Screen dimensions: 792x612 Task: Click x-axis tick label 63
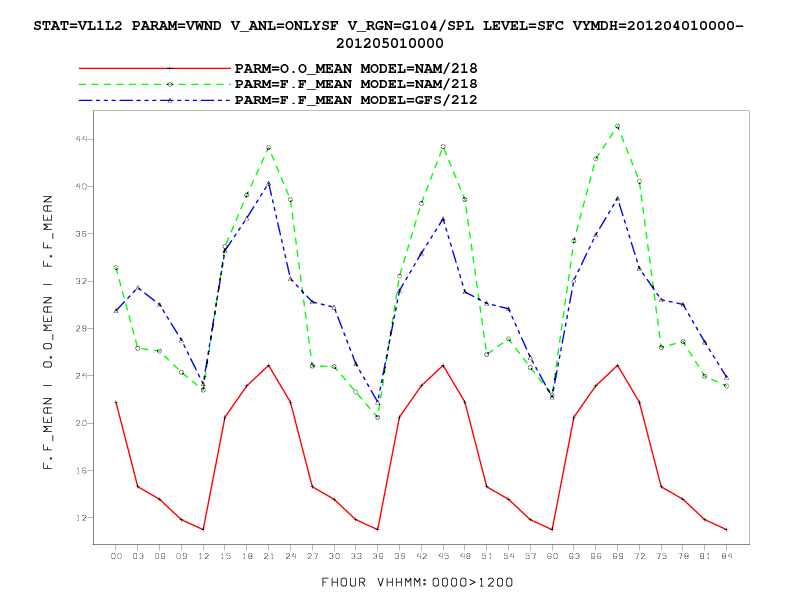(x=574, y=556)
